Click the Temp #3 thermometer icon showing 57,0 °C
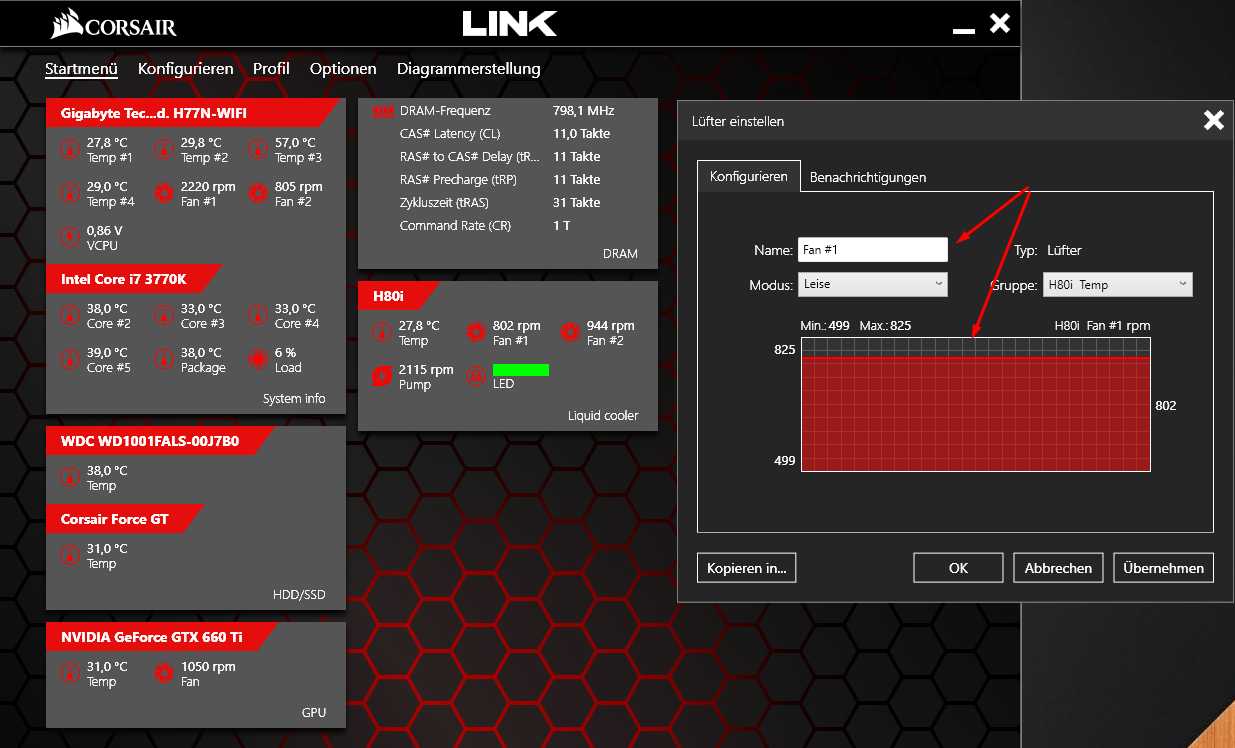 [x=257, y=150]
